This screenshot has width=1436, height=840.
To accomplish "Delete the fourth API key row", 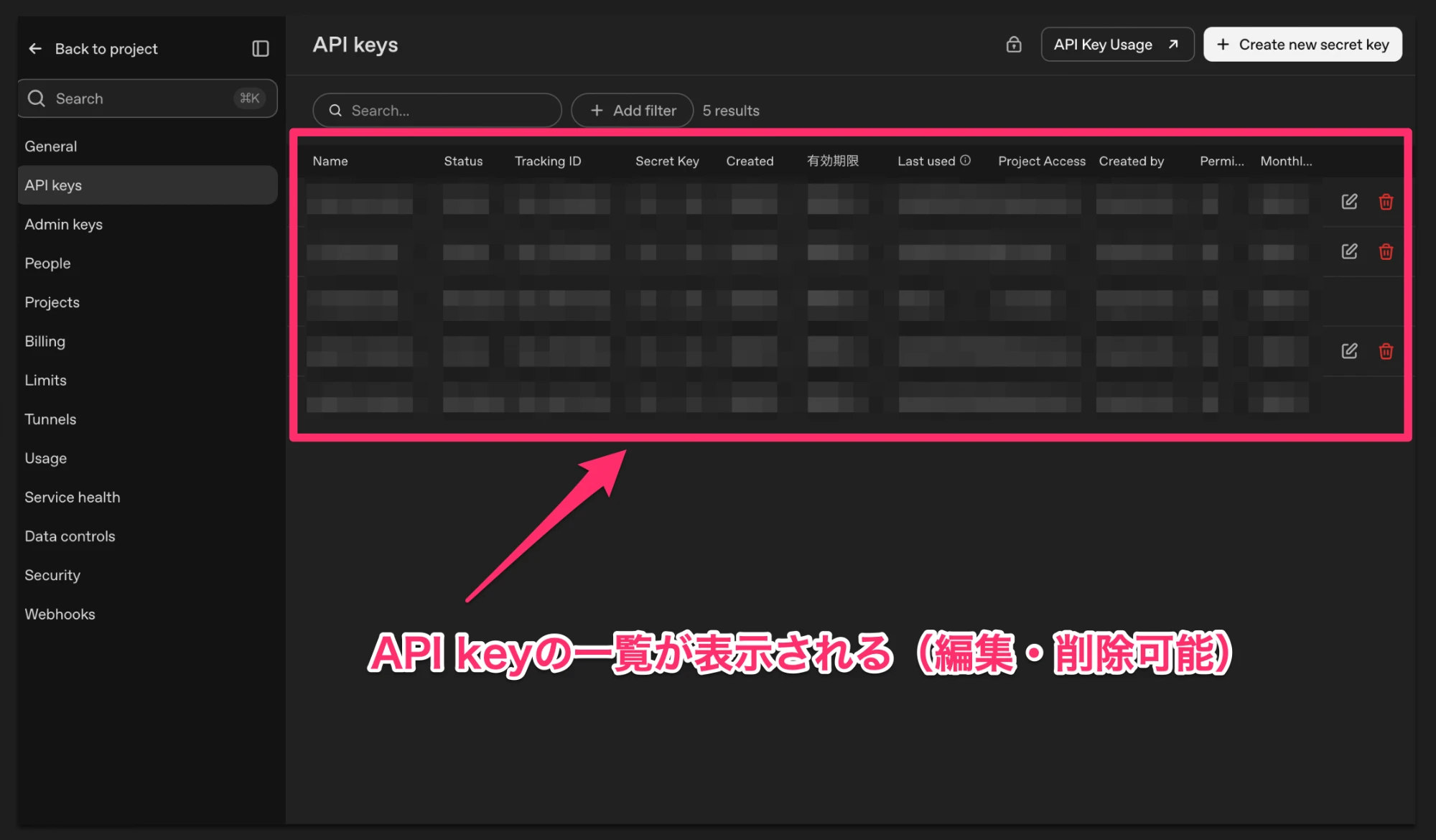I will click(x=1386, y=351).
